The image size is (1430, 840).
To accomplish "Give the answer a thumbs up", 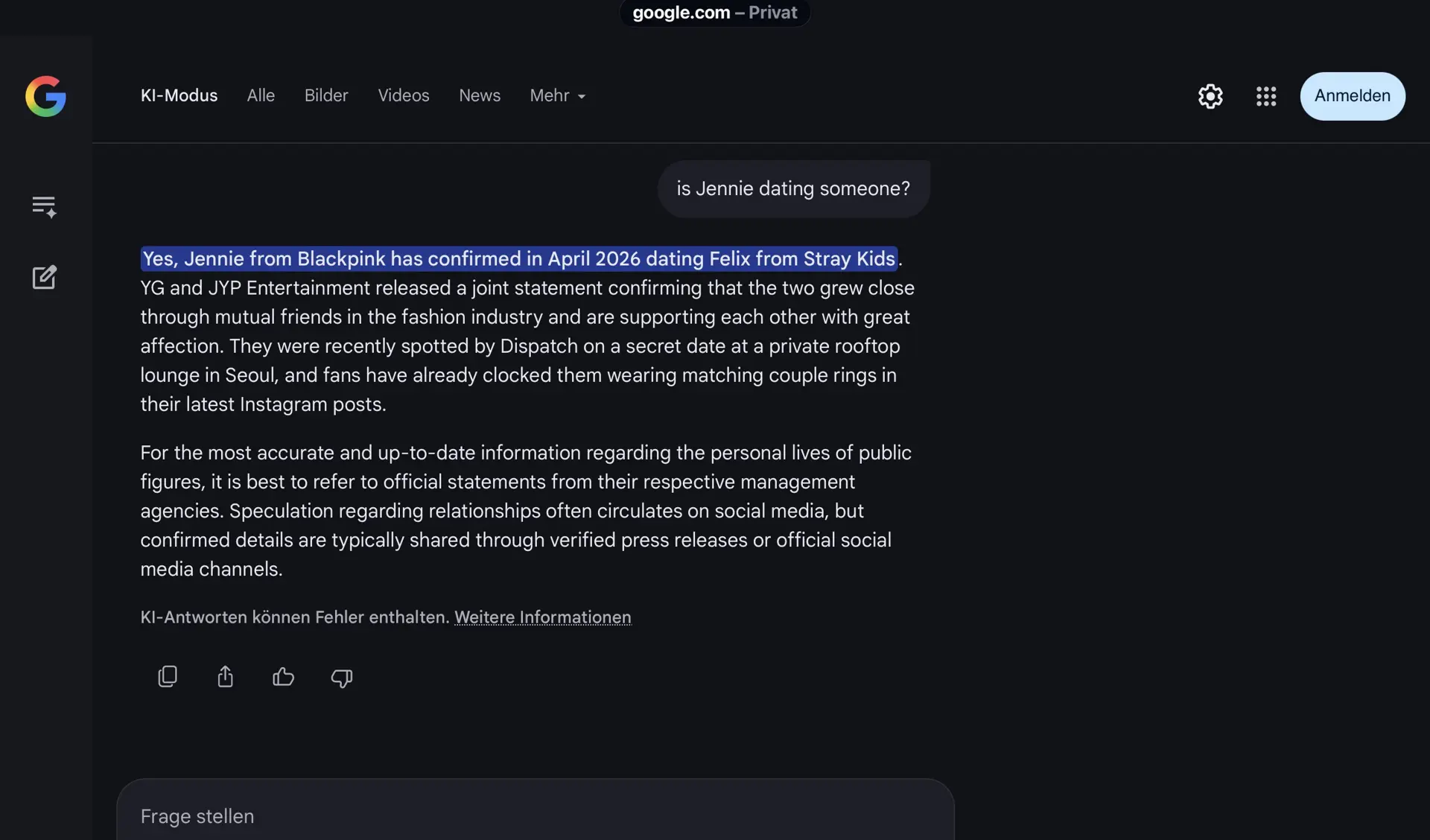I will click(283, 676).
